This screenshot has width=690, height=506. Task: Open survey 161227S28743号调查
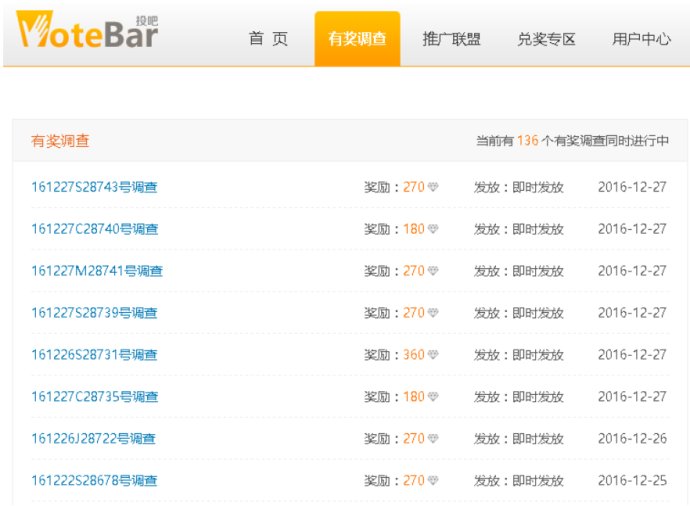[94, 187]
